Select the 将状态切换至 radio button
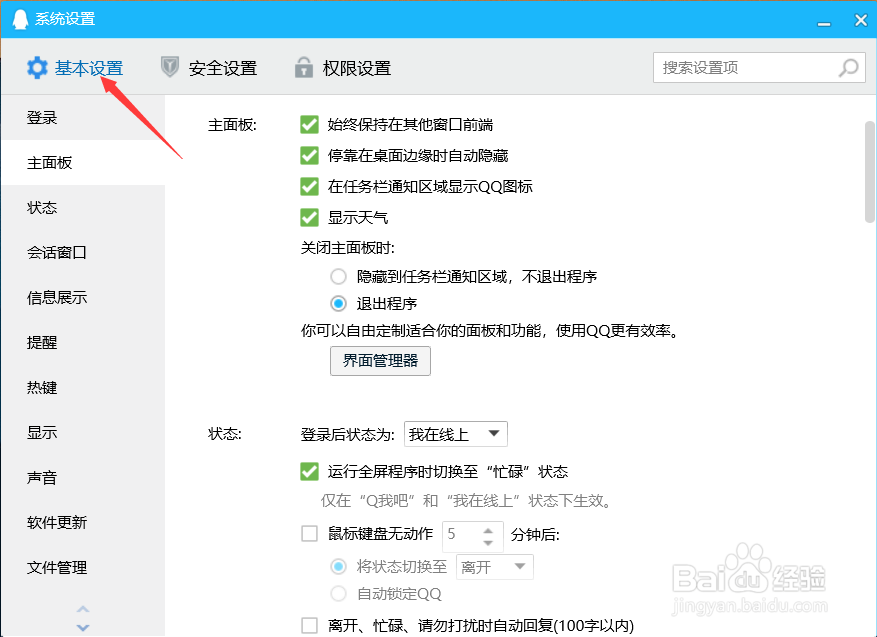 tap(338, 567)
